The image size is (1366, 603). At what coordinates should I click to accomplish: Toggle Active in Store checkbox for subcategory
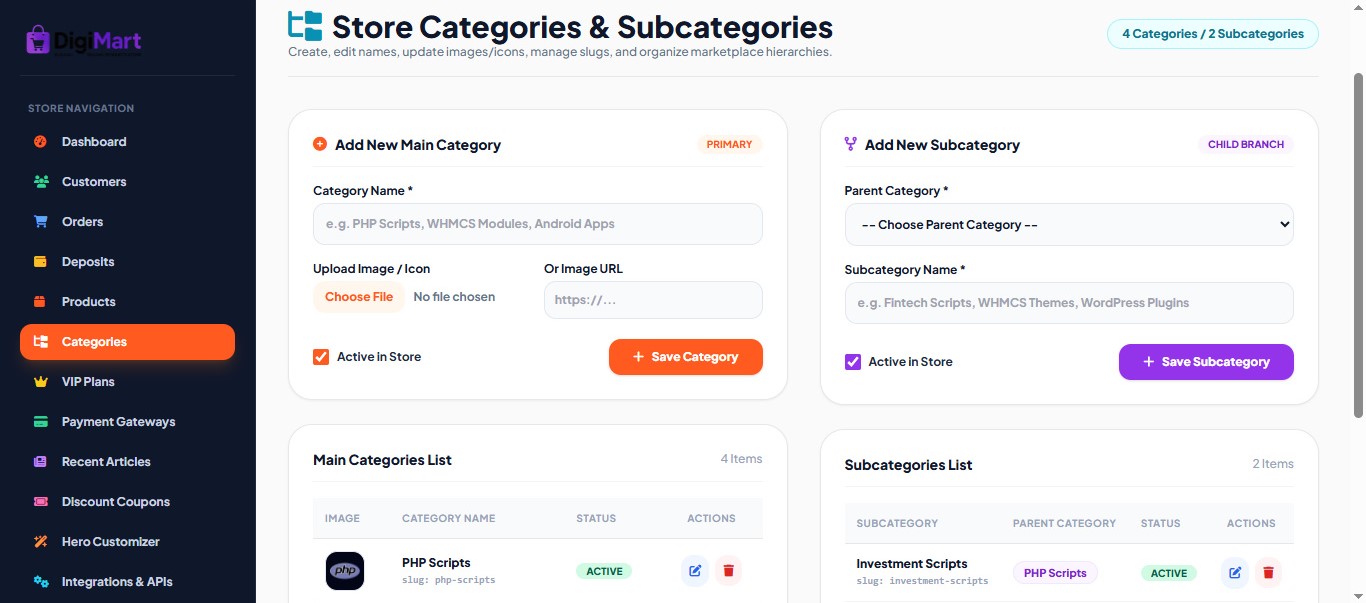tap(853, 362)
